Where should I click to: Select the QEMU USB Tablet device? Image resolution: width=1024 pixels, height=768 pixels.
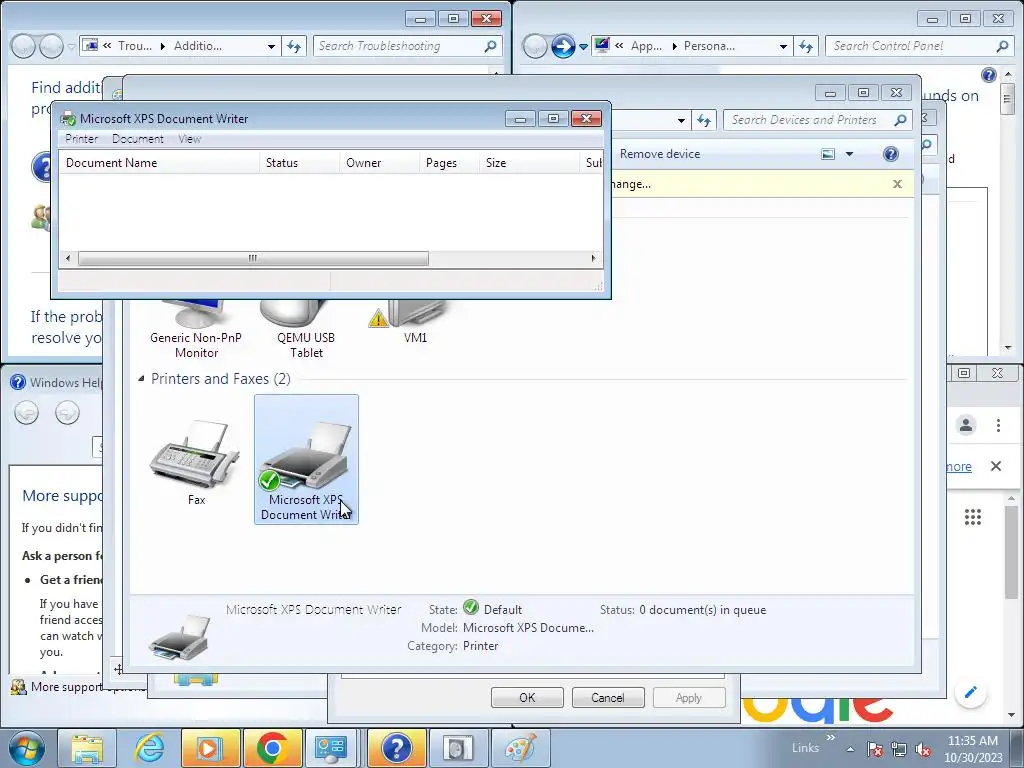pos(306,330)
